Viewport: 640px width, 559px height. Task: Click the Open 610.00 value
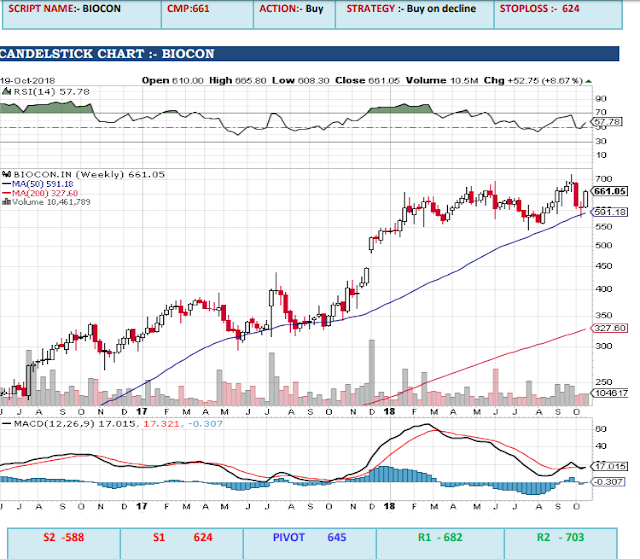tap(172, 81)
